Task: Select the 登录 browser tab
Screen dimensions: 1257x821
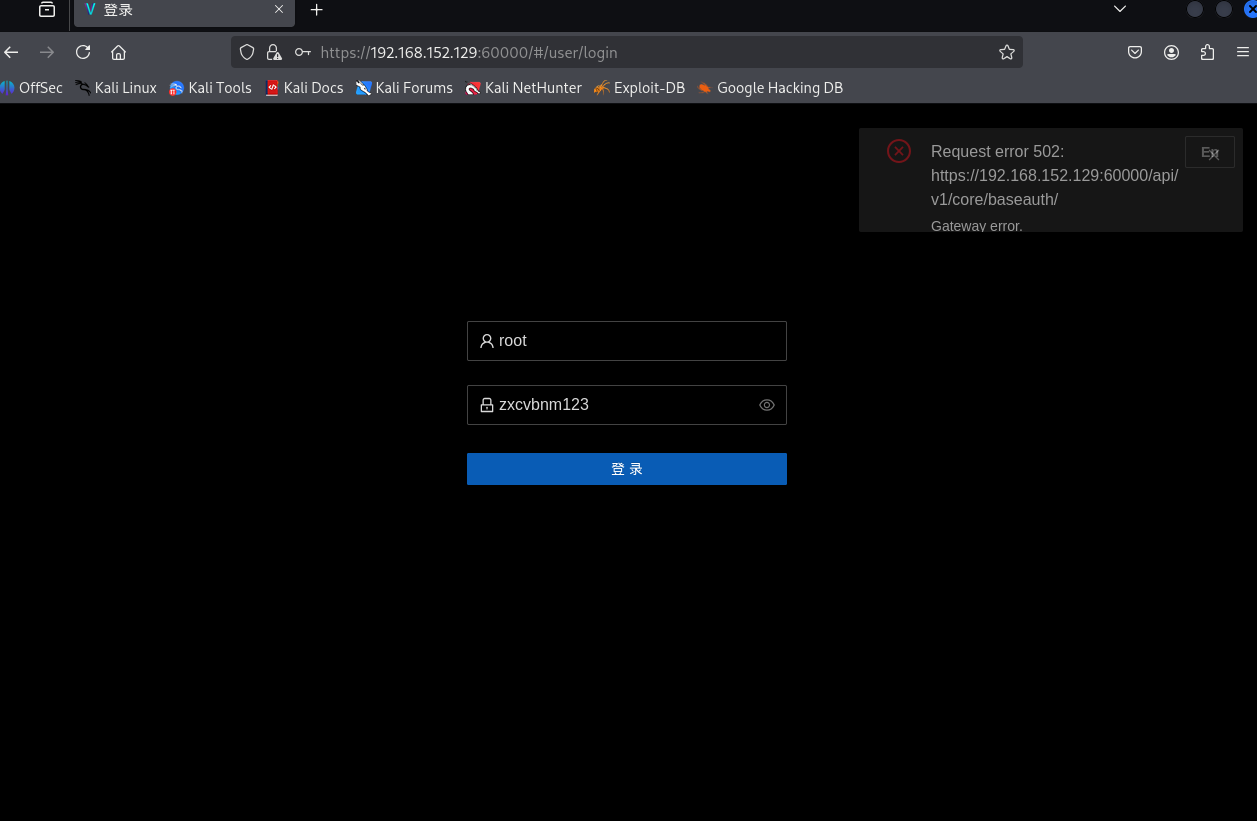Action: 184,12
